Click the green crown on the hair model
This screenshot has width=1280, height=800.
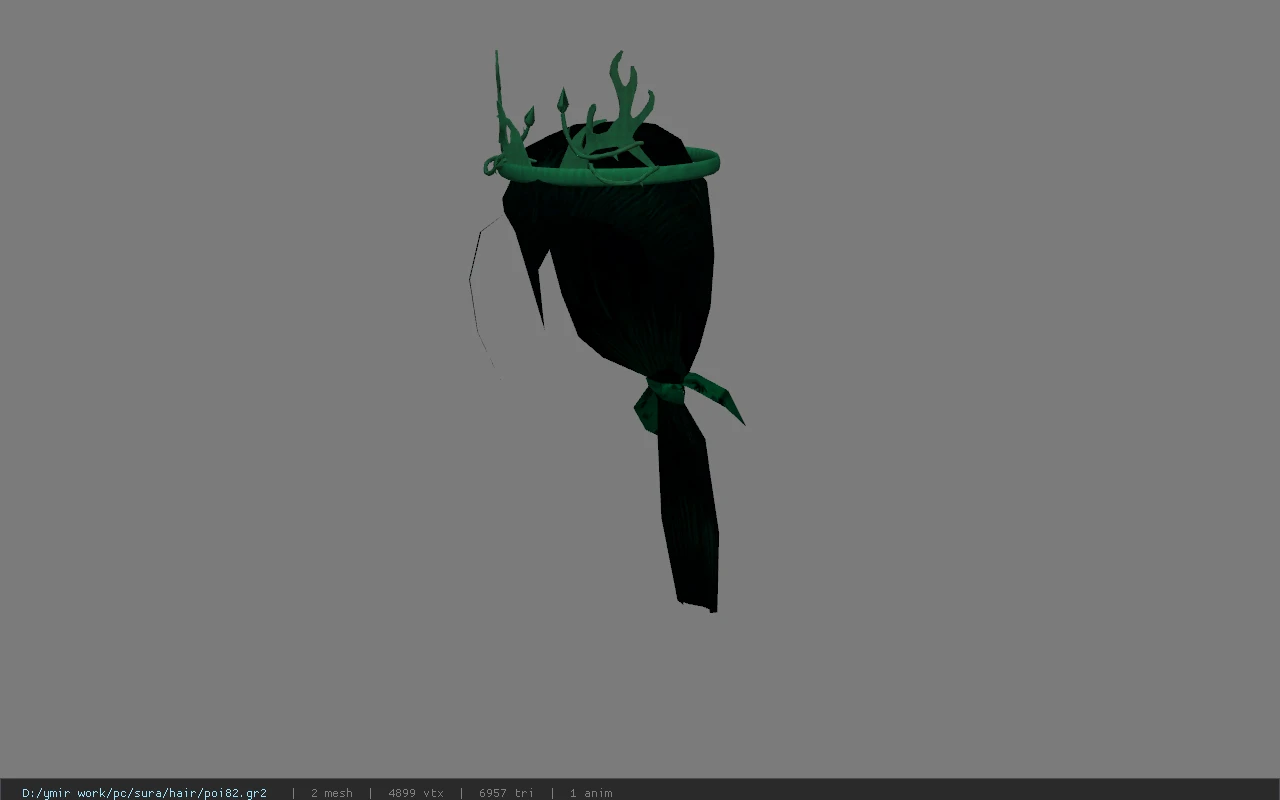click(x=600, y=120)
